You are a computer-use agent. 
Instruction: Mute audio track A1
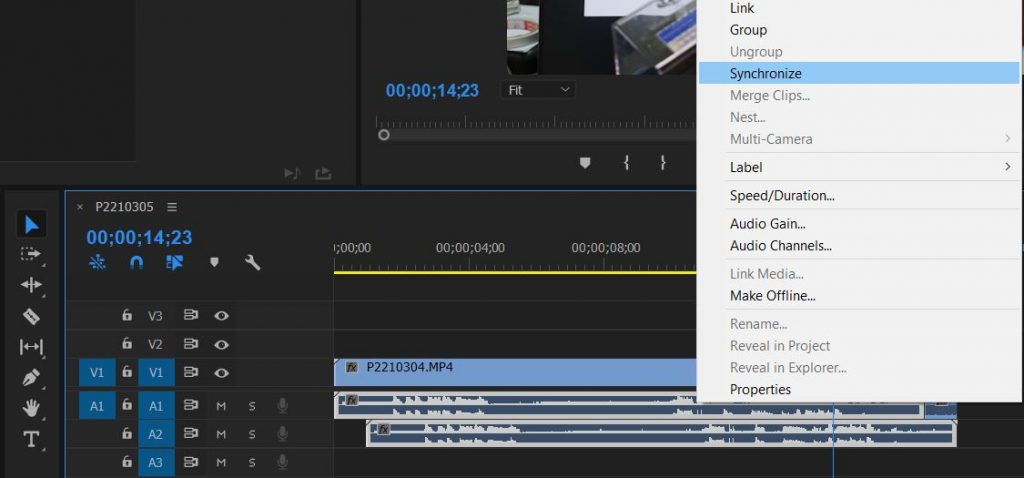(x=221, y=406)
